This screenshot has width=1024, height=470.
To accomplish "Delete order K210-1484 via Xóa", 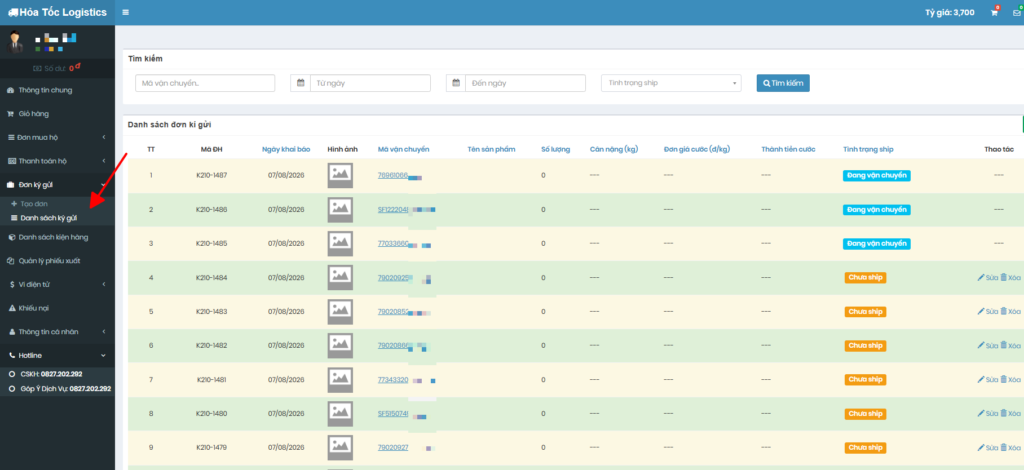I will 1010,277.
